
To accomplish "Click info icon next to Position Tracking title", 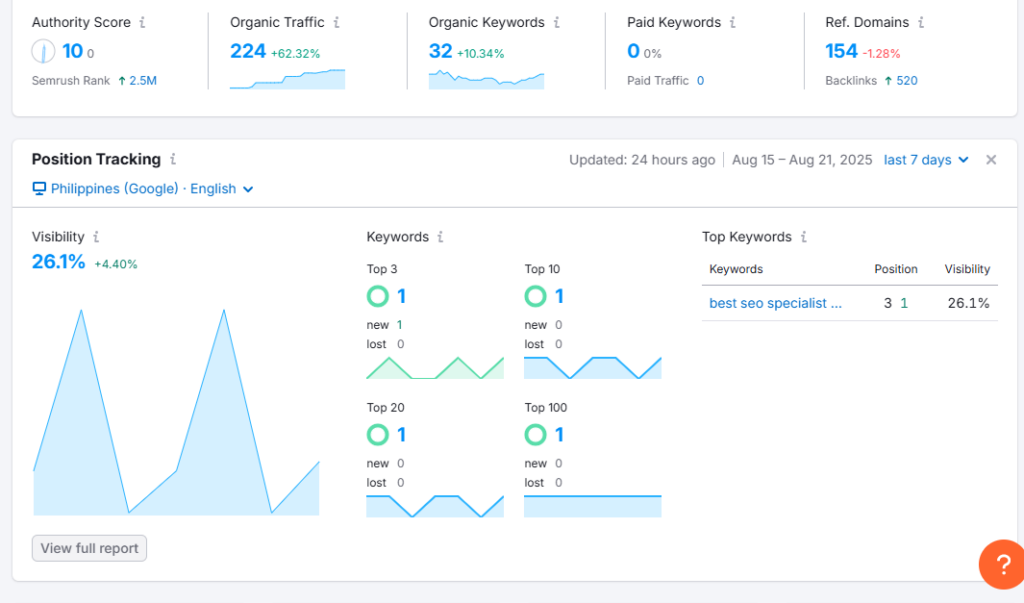I will [x=173, y=159].
